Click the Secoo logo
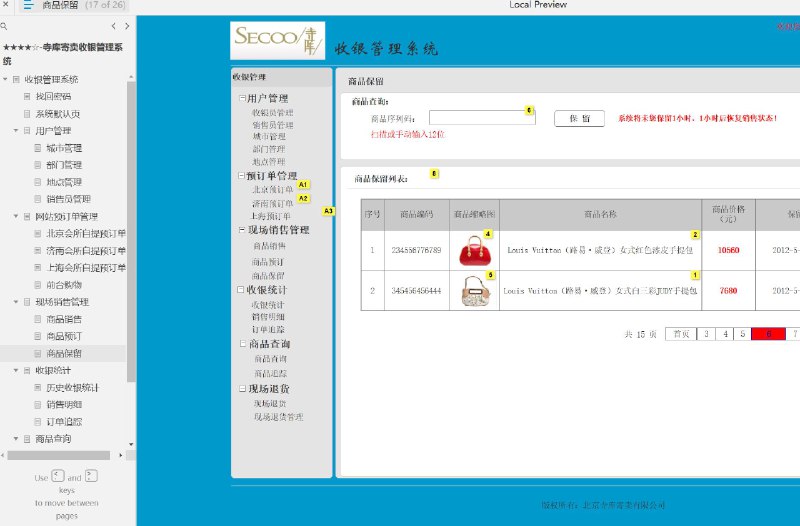The image size is (800, 526). [278, 41]
